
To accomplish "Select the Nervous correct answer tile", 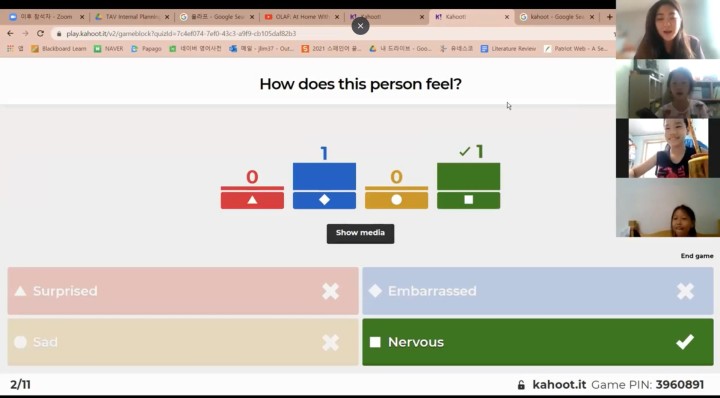I will pos(538,342).
